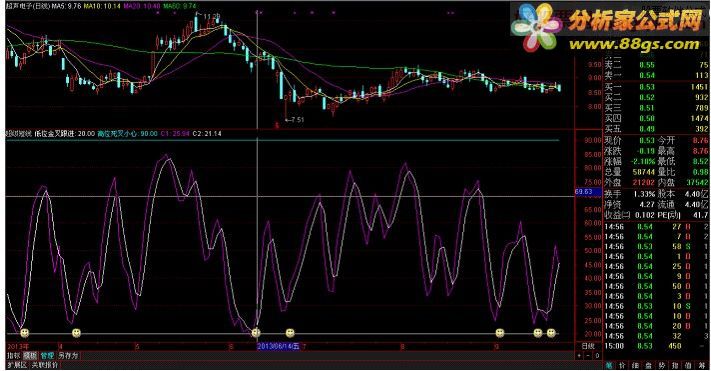The width and height of the screenshot is (711, 371).
Task: Open the 指标 indicator tab
Action: (14, 356)
